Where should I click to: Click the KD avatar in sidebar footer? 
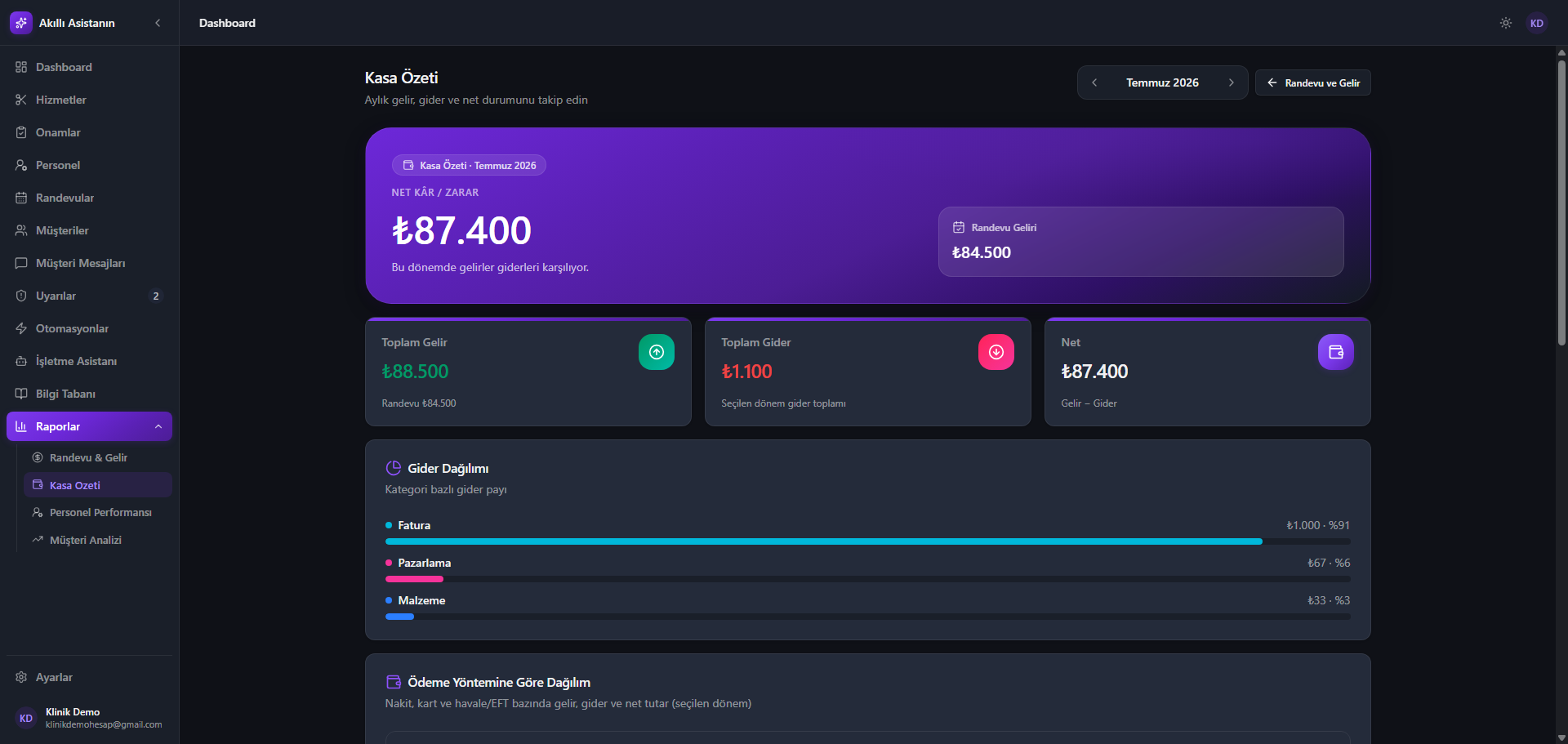click(26, 718)
